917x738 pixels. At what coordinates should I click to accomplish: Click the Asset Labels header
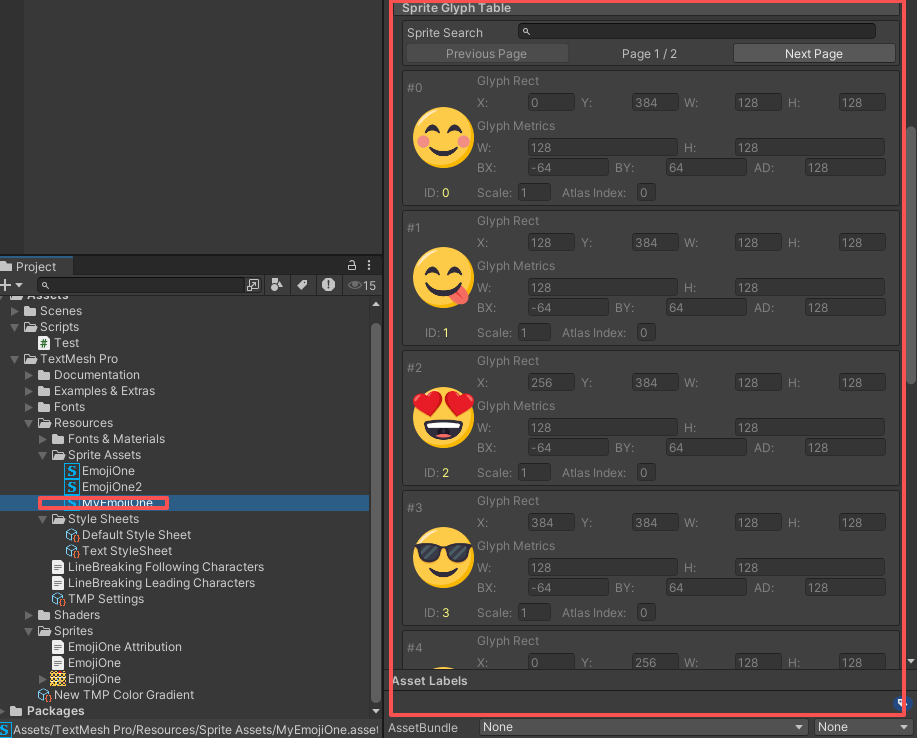pyautogui.click(x=430, y=681)
